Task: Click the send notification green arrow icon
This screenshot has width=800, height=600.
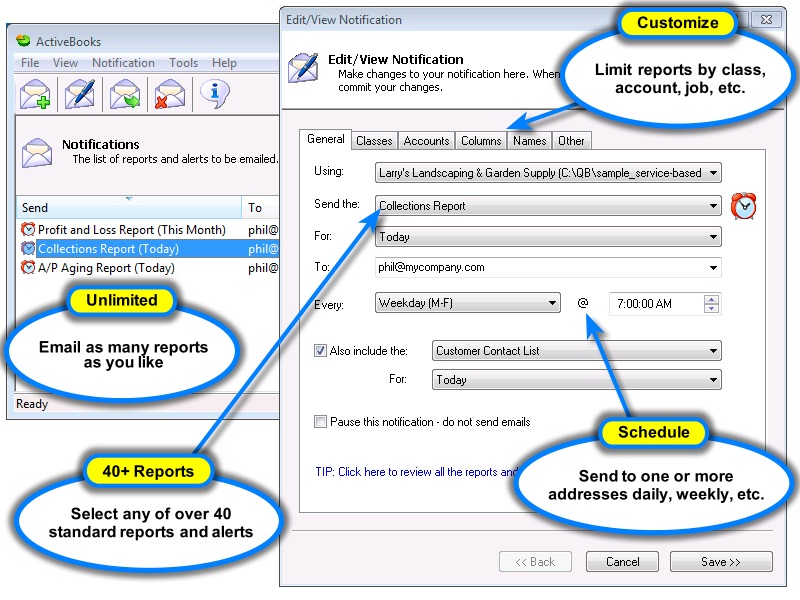Action: pyautogui.click(x=124, y=94)
